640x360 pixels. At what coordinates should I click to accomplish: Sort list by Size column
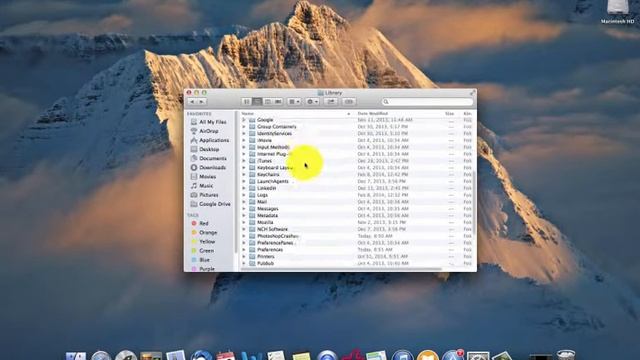click(x=450, y=113)
